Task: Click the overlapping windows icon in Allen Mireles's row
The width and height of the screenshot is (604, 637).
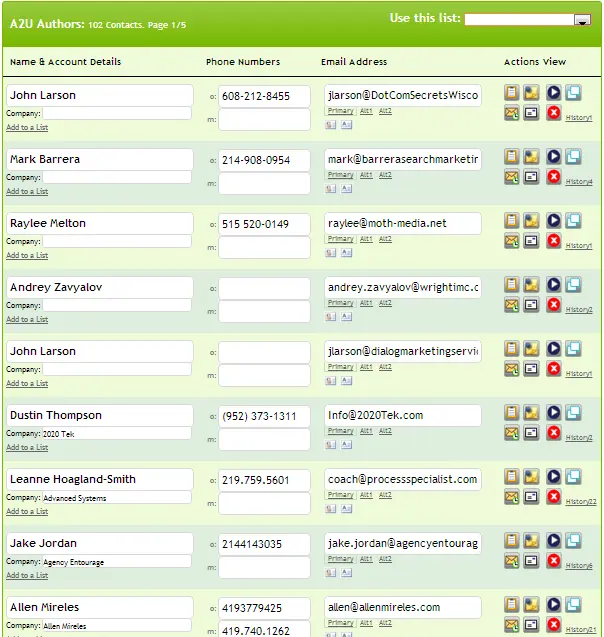Action: click(573, 605)
